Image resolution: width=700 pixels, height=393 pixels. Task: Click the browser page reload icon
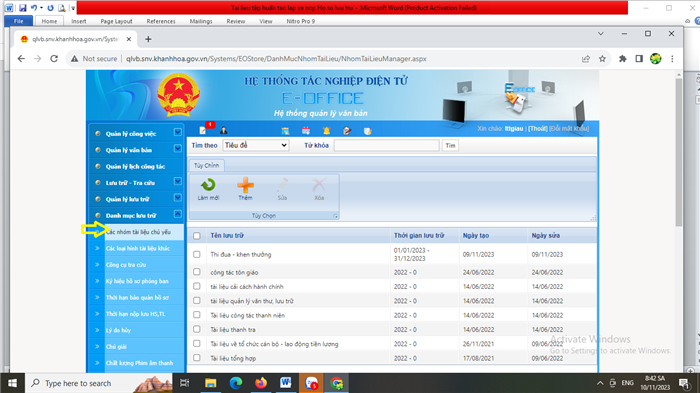click(54, 59)
